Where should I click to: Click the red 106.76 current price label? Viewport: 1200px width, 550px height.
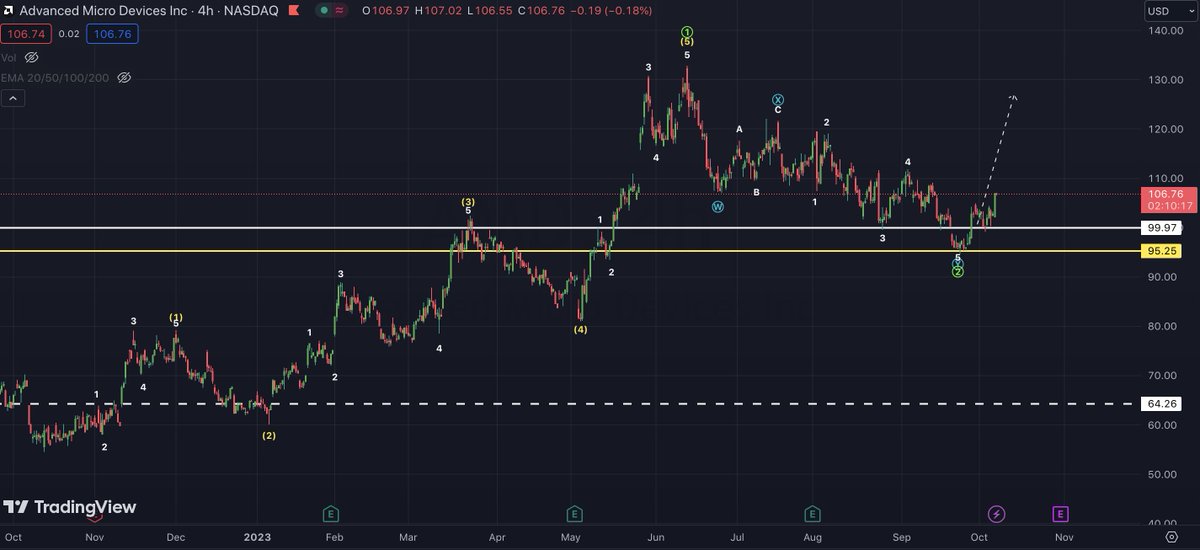click(1166, 194)
